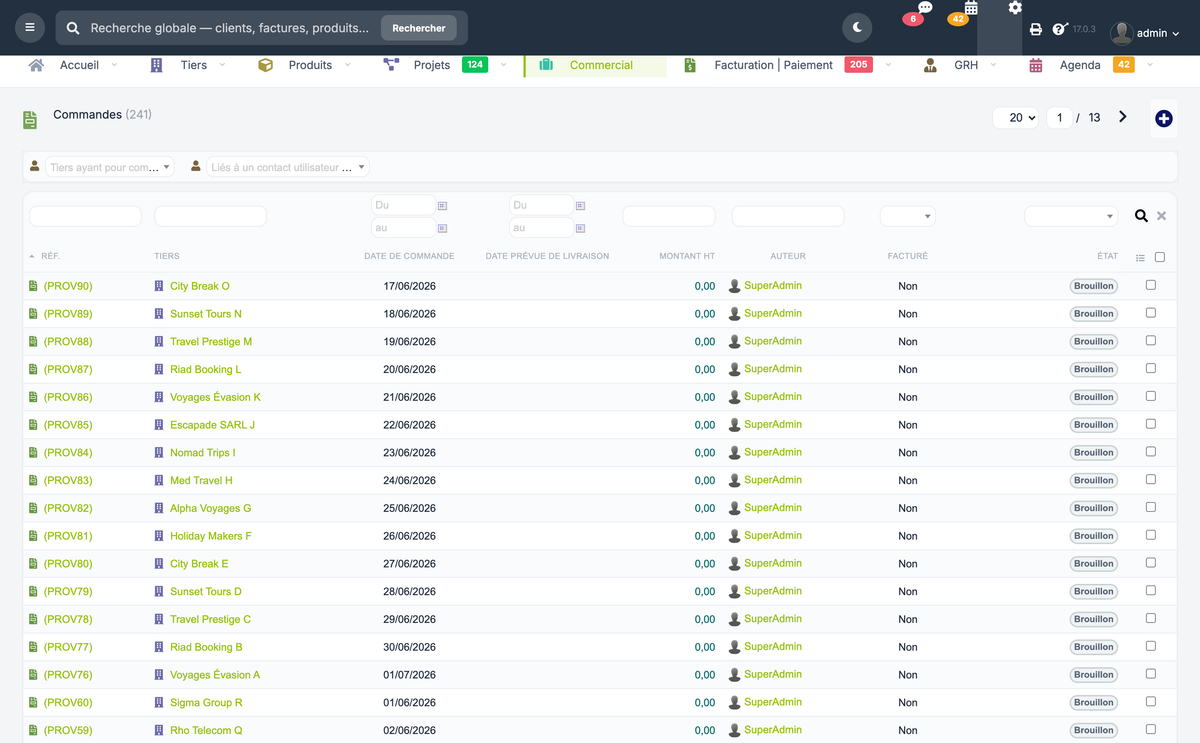Open the chat messages icon

point(925,8)
